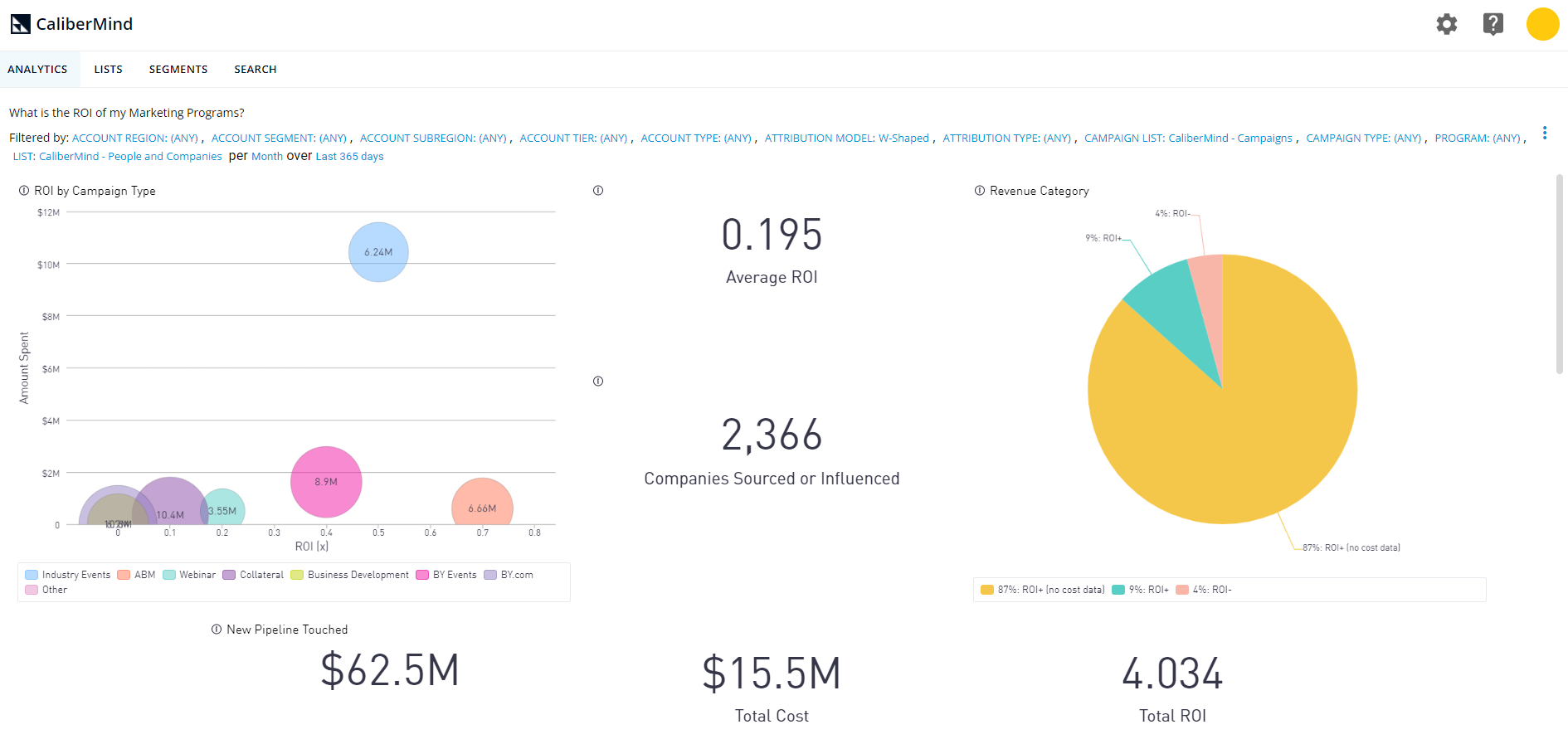Show info icon above Average ROI
Viewport: 1568px width, 744px height.
[598, 191]
